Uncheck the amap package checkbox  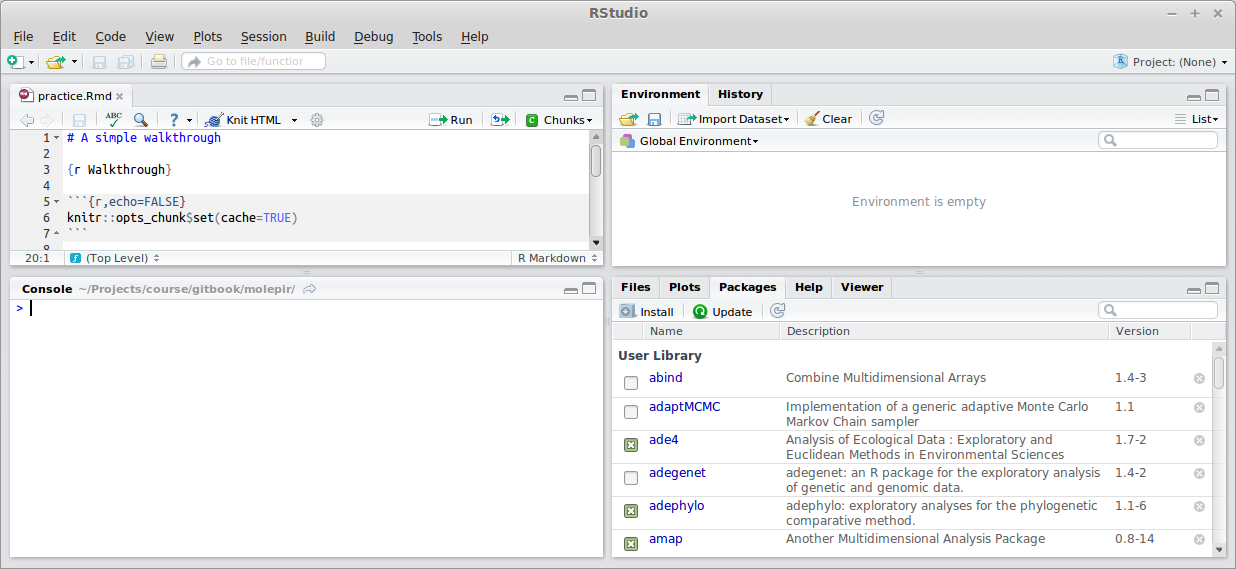pyautogui.click(x=631, y=544)
